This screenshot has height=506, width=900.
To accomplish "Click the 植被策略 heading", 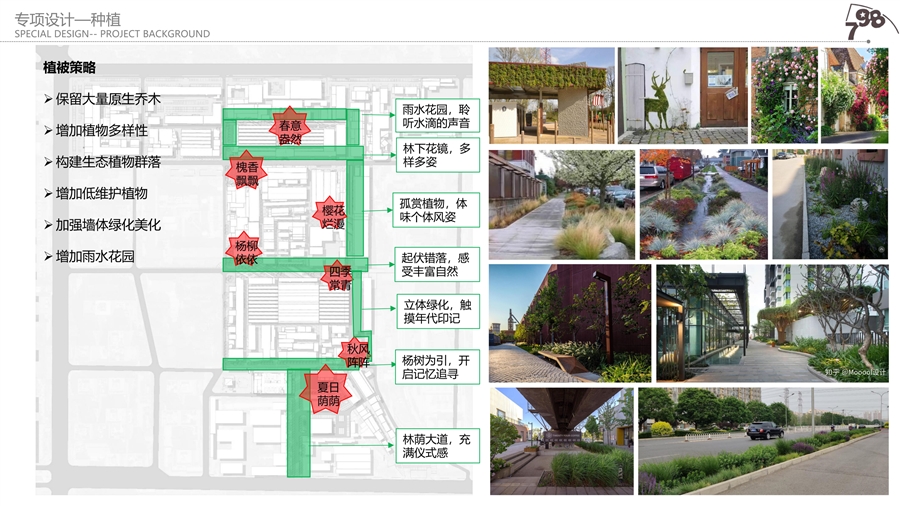I will coord(70,68).
